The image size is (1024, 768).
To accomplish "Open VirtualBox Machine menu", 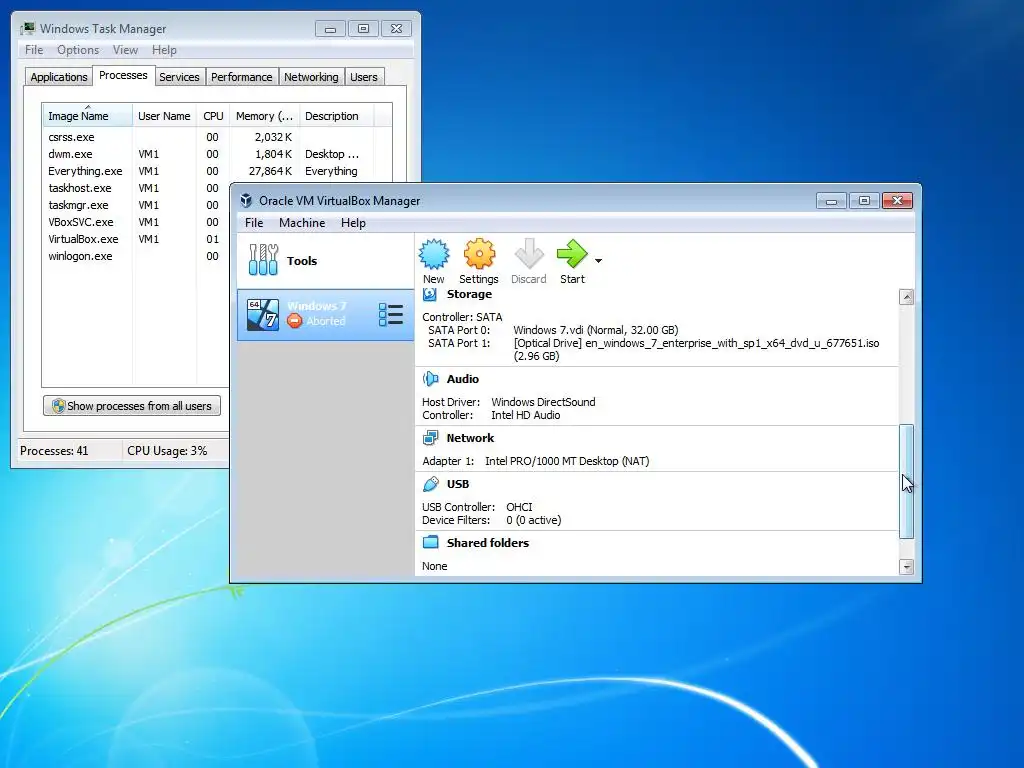I will click(302, 223).
